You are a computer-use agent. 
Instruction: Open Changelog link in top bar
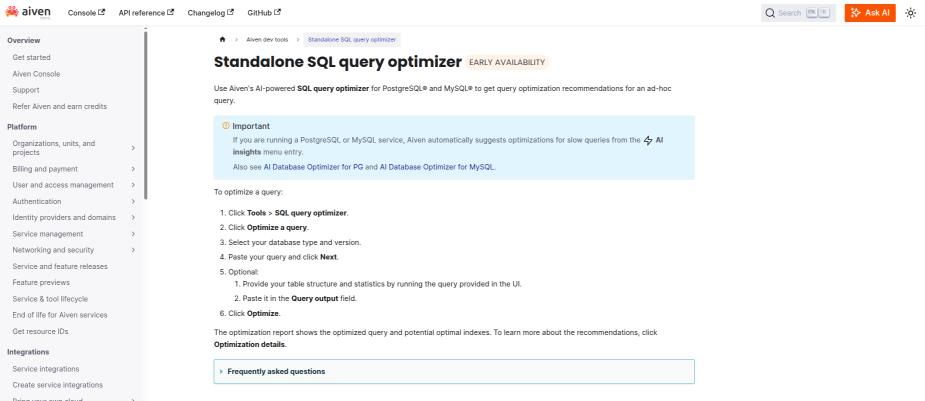coord(210,12)
